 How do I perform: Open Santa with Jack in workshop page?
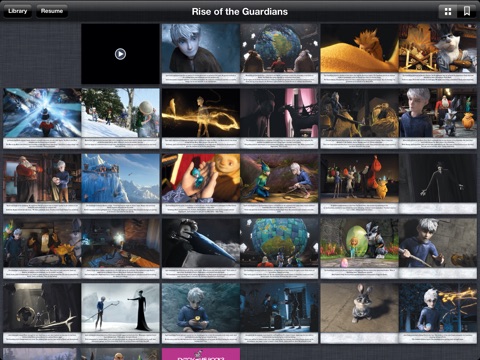(42, 183)
